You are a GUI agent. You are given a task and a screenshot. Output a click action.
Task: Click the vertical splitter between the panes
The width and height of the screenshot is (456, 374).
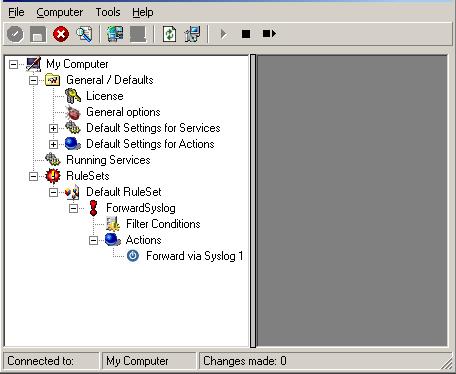click(x=253, y=201)
